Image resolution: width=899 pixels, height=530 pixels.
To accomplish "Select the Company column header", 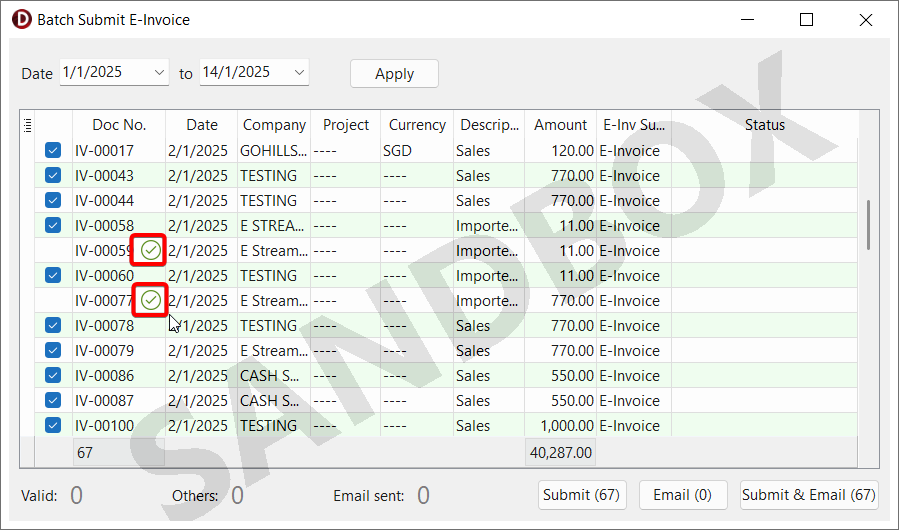I will point(274,125).
